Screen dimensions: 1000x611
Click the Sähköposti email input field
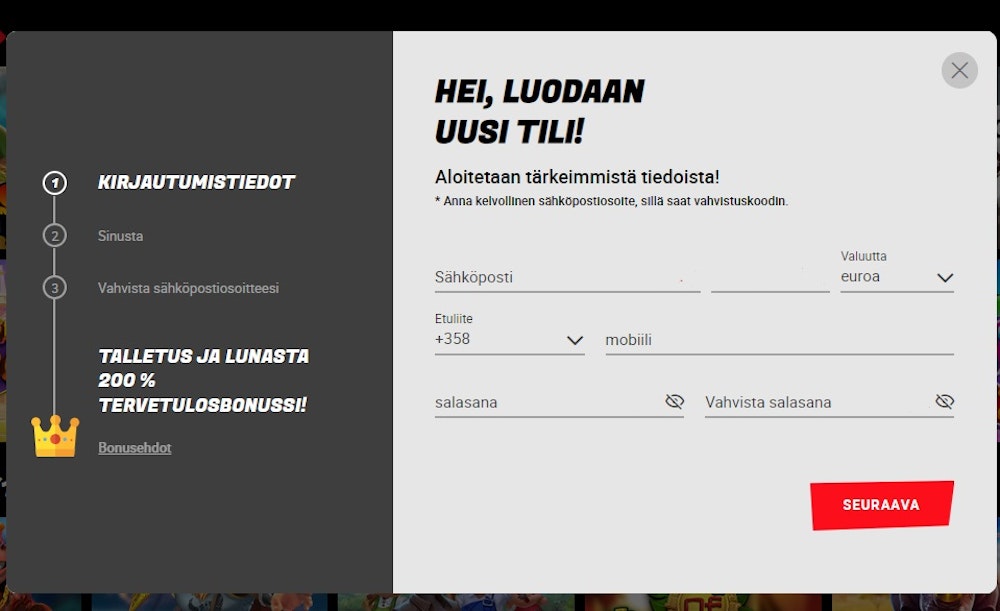pyautogui.click(x=566, y=277)
